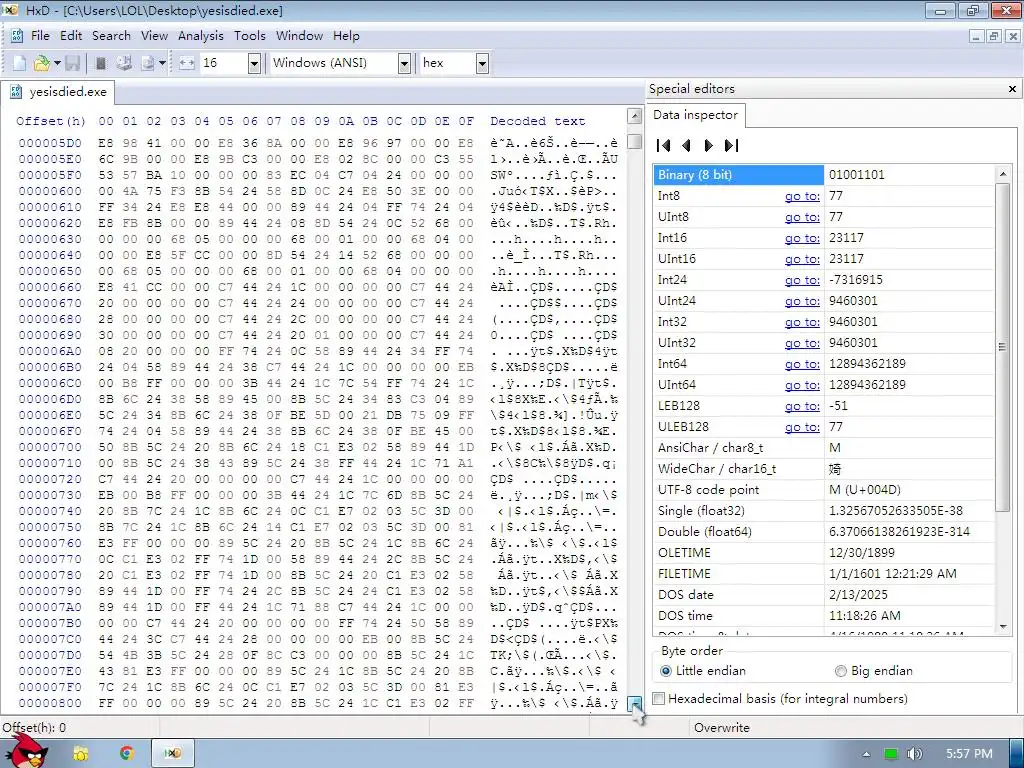This screenshot has height=768, width=1024.
Task: Close the Special editors panel
Action: [1012, 89]
